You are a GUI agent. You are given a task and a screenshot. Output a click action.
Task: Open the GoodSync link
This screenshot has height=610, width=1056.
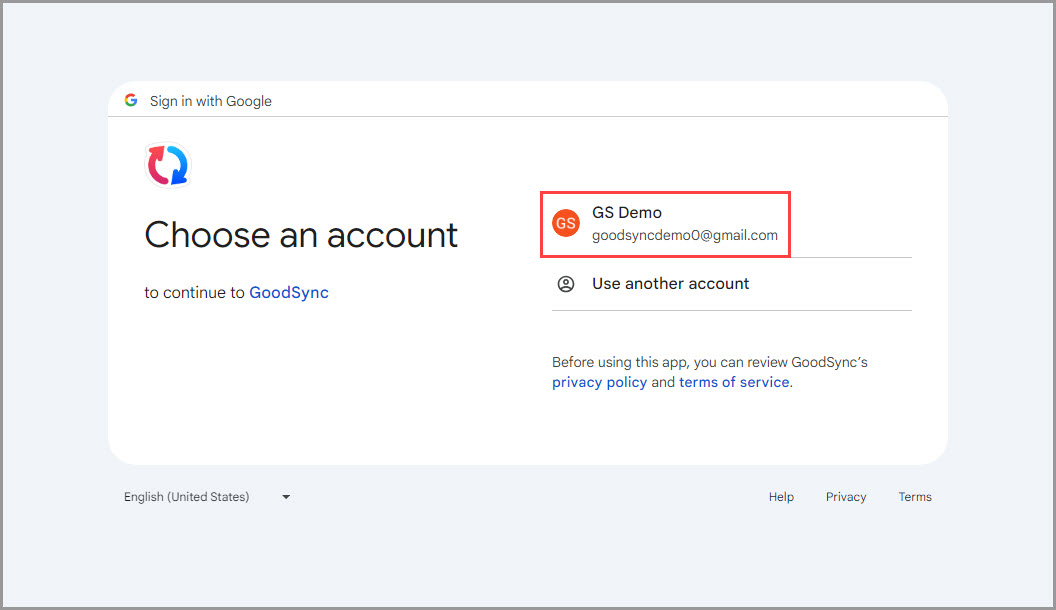pyautogui.click(x=289, y=292)
